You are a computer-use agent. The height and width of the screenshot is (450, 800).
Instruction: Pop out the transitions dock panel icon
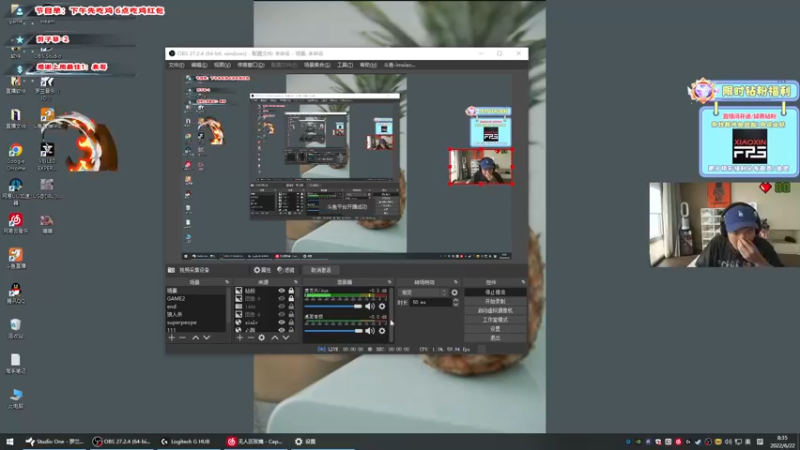(456, 282)
